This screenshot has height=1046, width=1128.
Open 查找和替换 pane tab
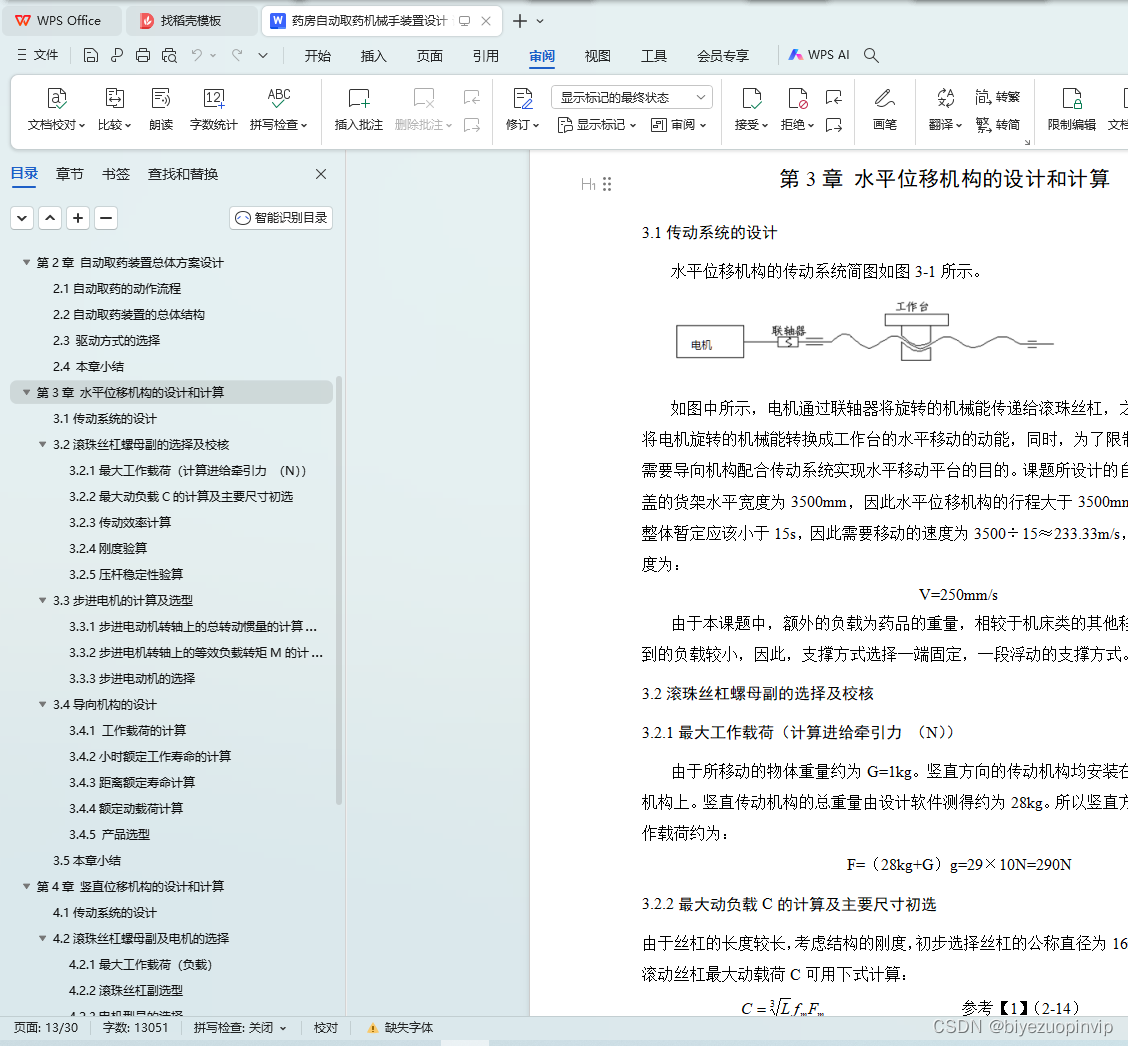[x=183, y=174]
